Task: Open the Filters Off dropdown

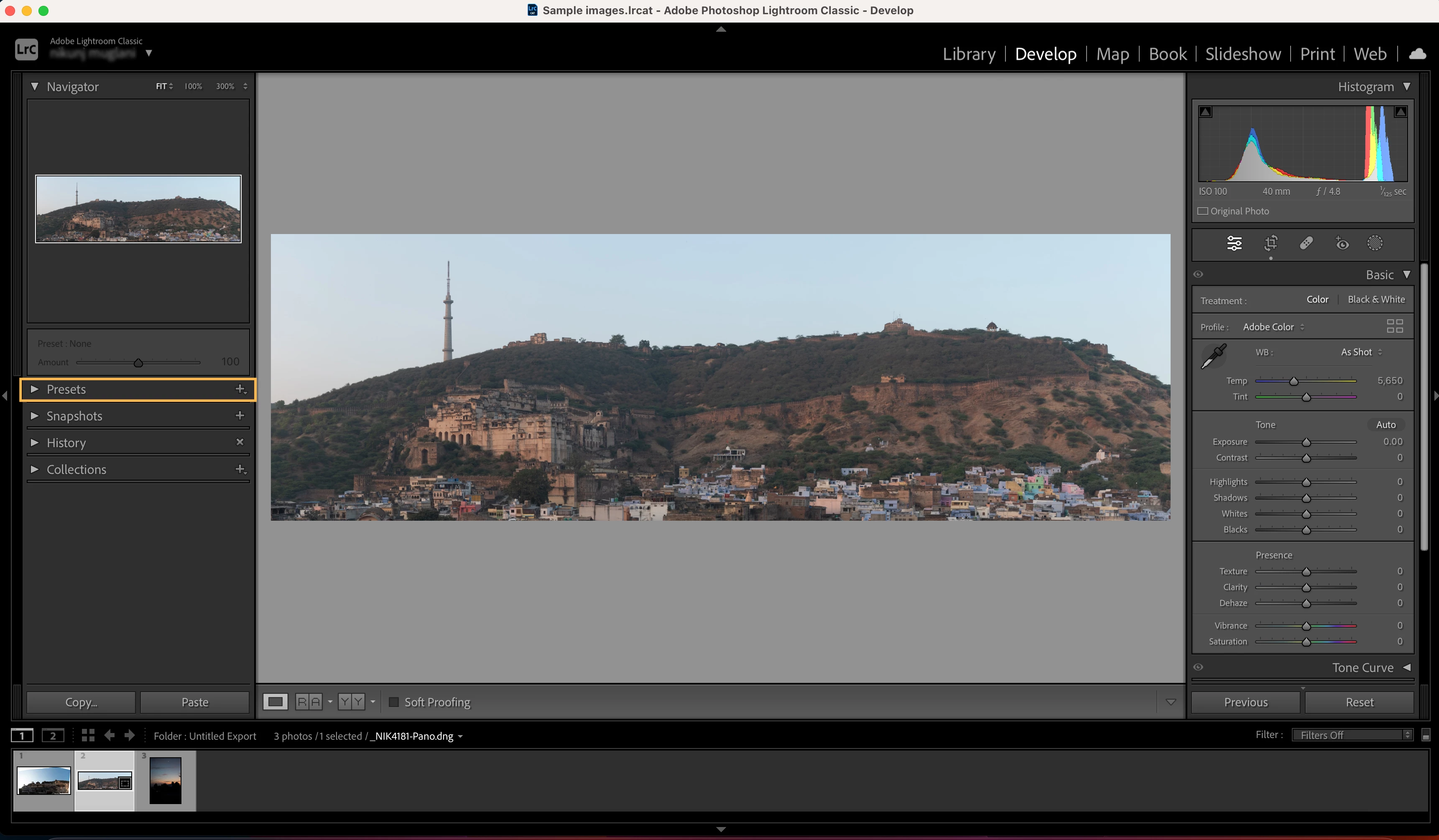Action: (1352, 735)
